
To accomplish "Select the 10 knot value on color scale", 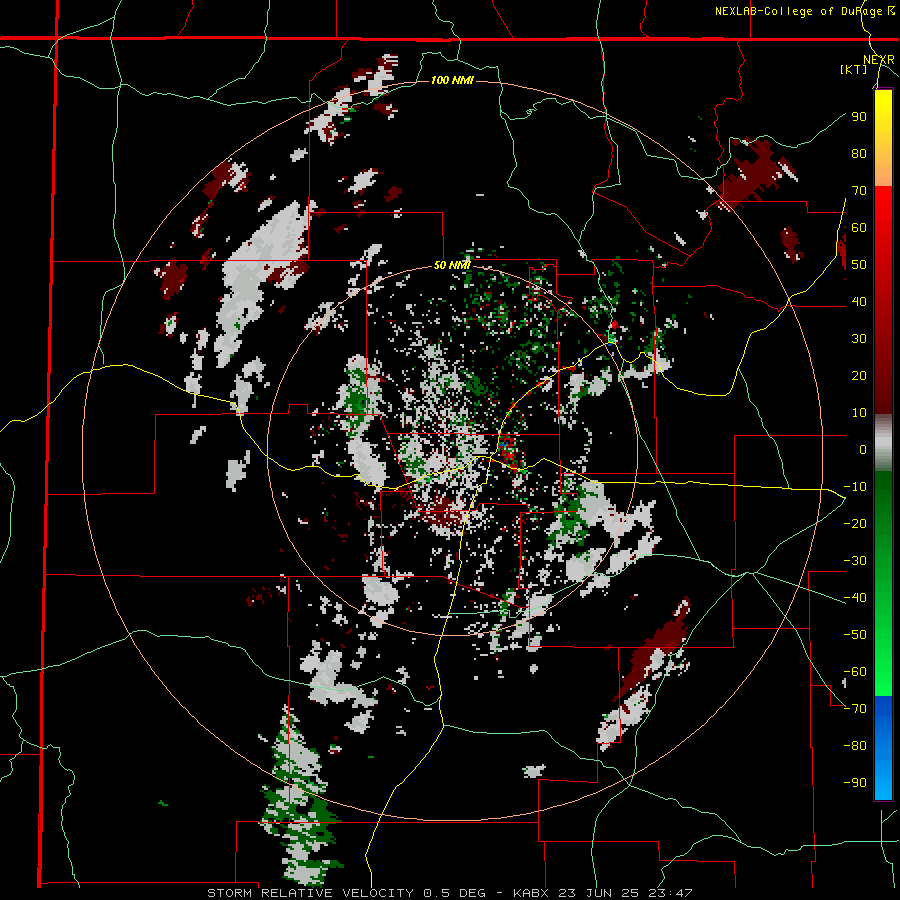I will [859, 413].
